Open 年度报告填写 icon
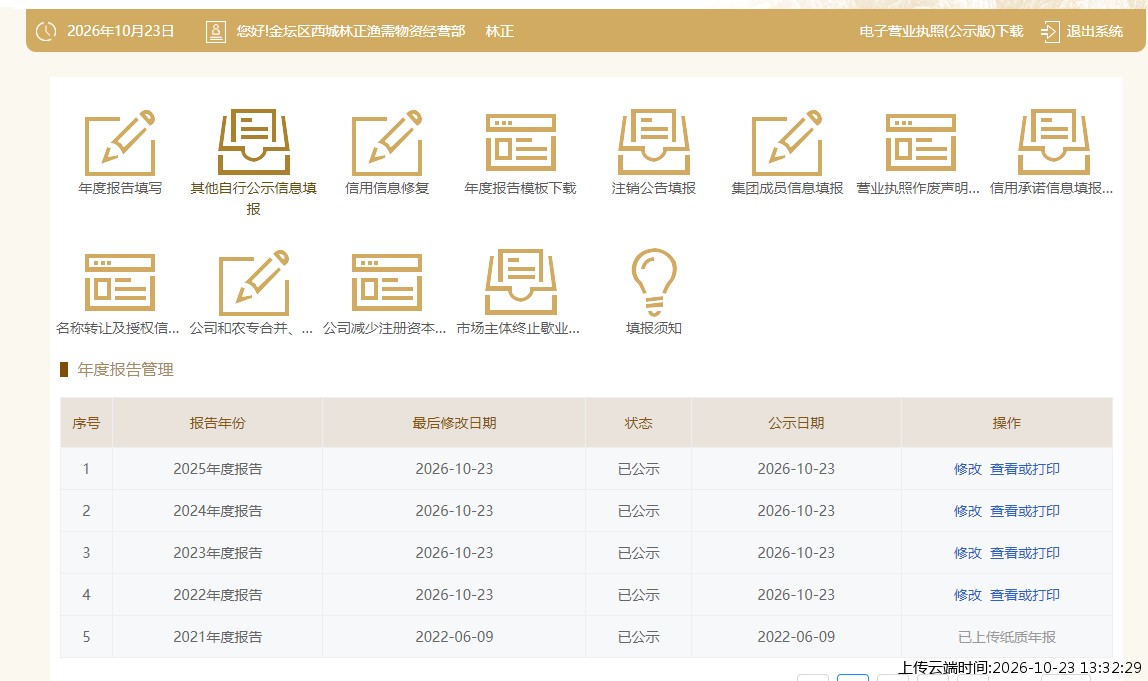Image resolution: width=1148 pixels, height=681 pixels. pyautogui.click(x=120, y=143)
